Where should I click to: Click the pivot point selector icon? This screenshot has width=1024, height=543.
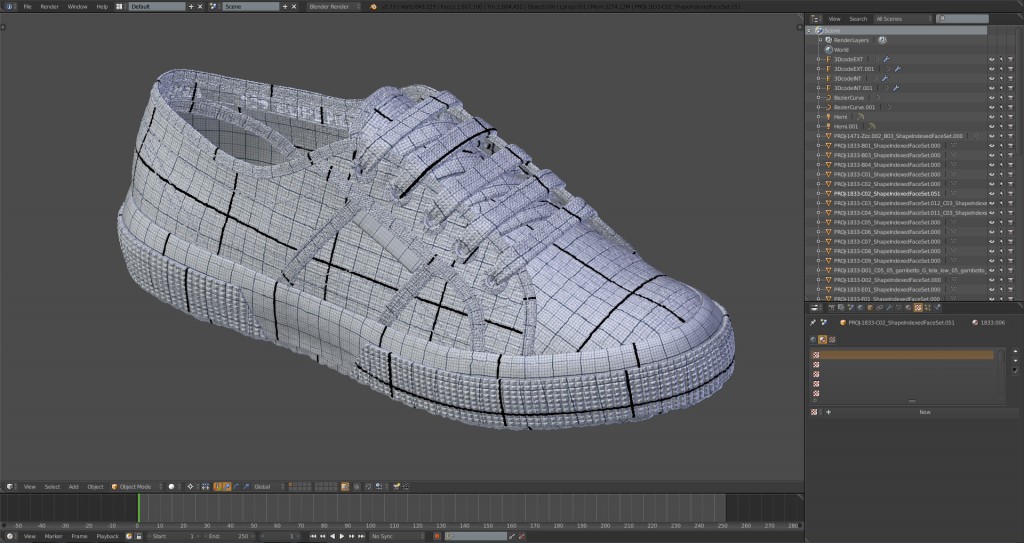[190, 487]
